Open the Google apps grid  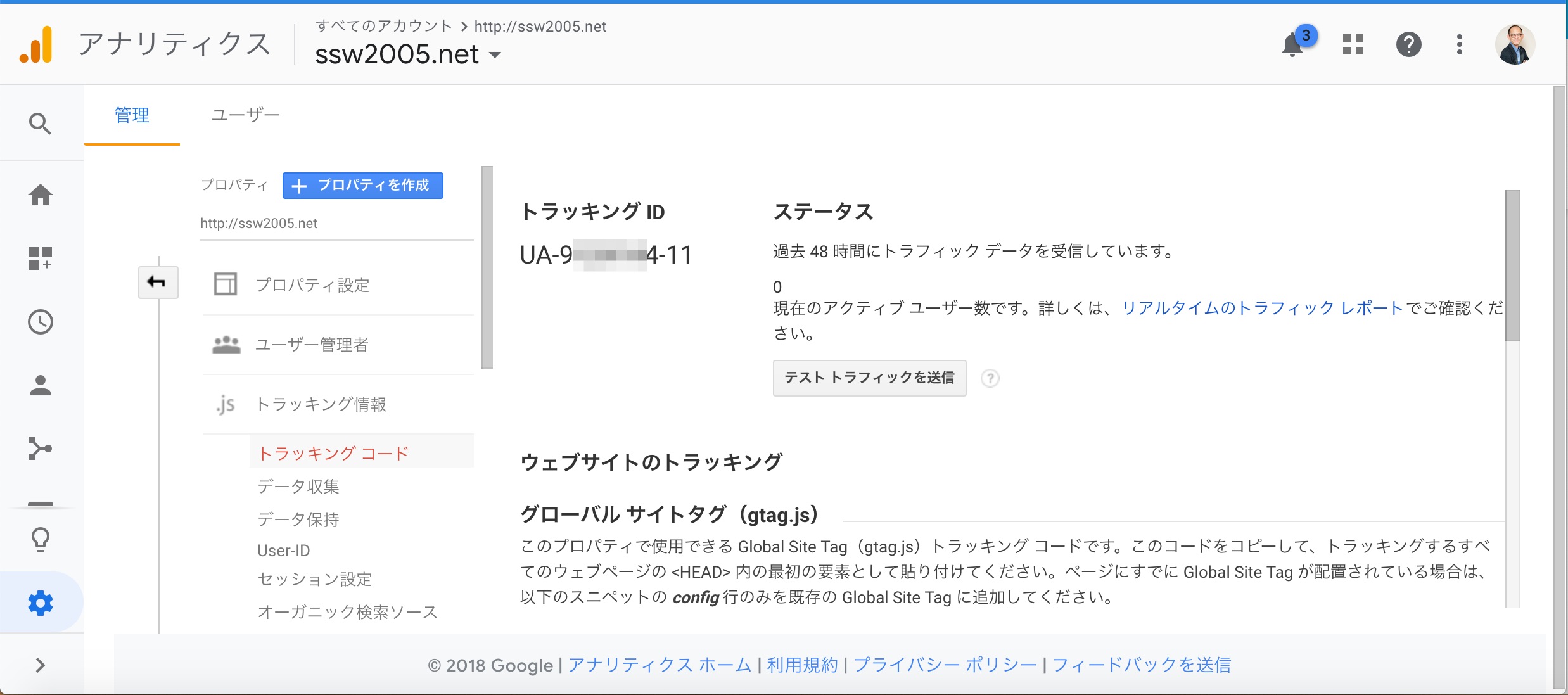[1353, 44]
